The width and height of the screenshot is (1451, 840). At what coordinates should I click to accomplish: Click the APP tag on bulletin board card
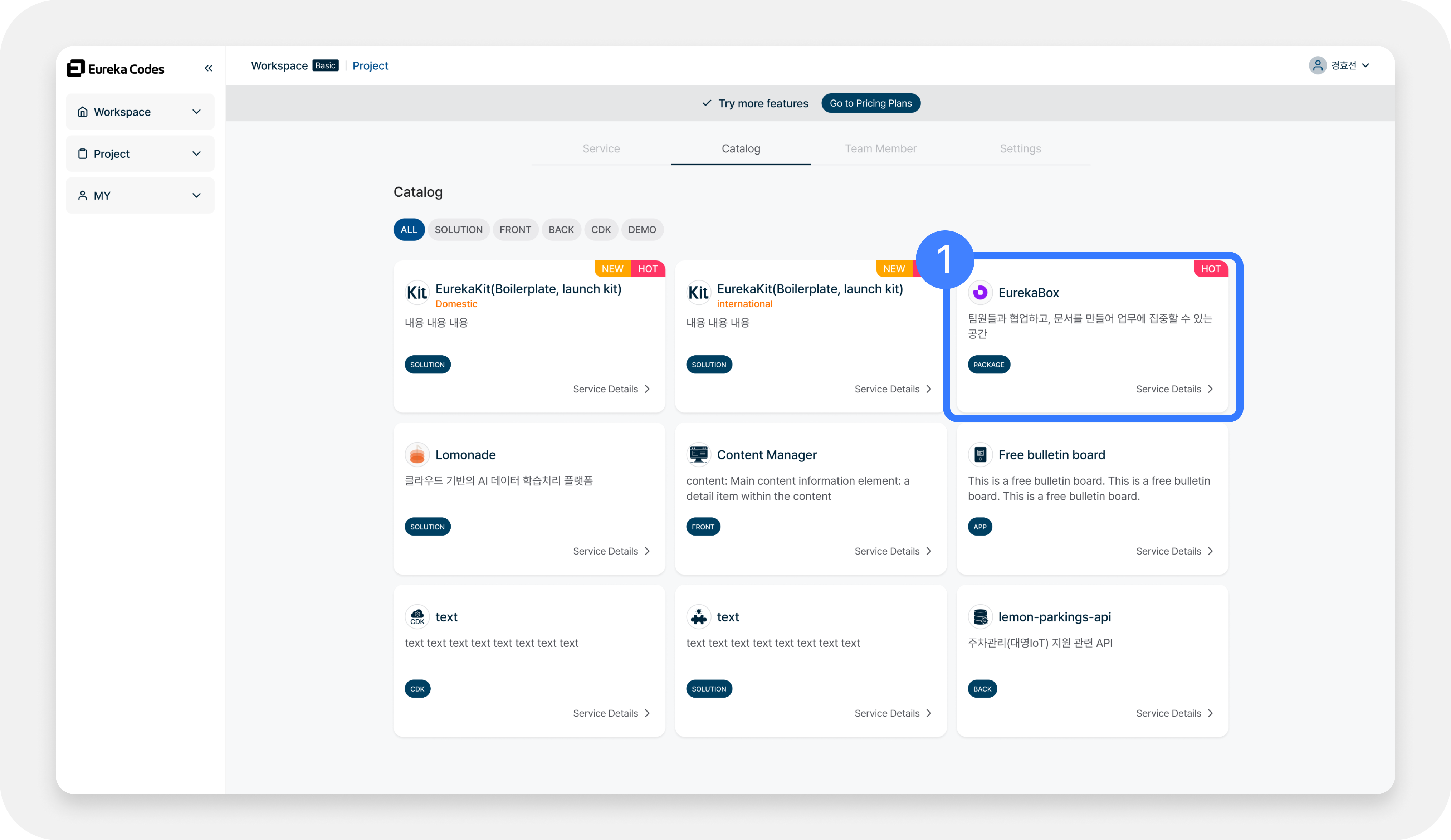point(979,527)
